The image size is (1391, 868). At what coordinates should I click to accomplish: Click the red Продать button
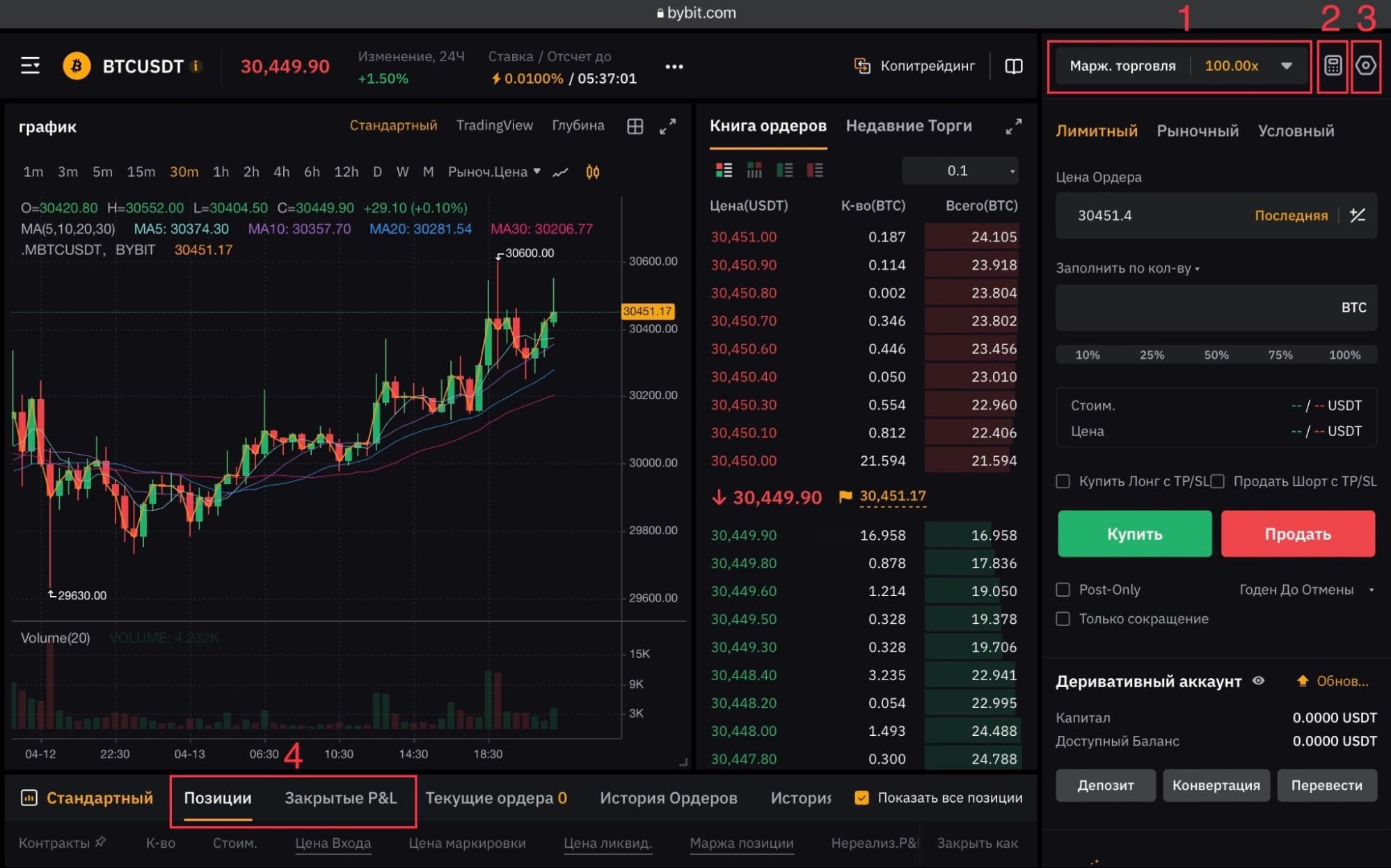click(x=1298, y=534)
